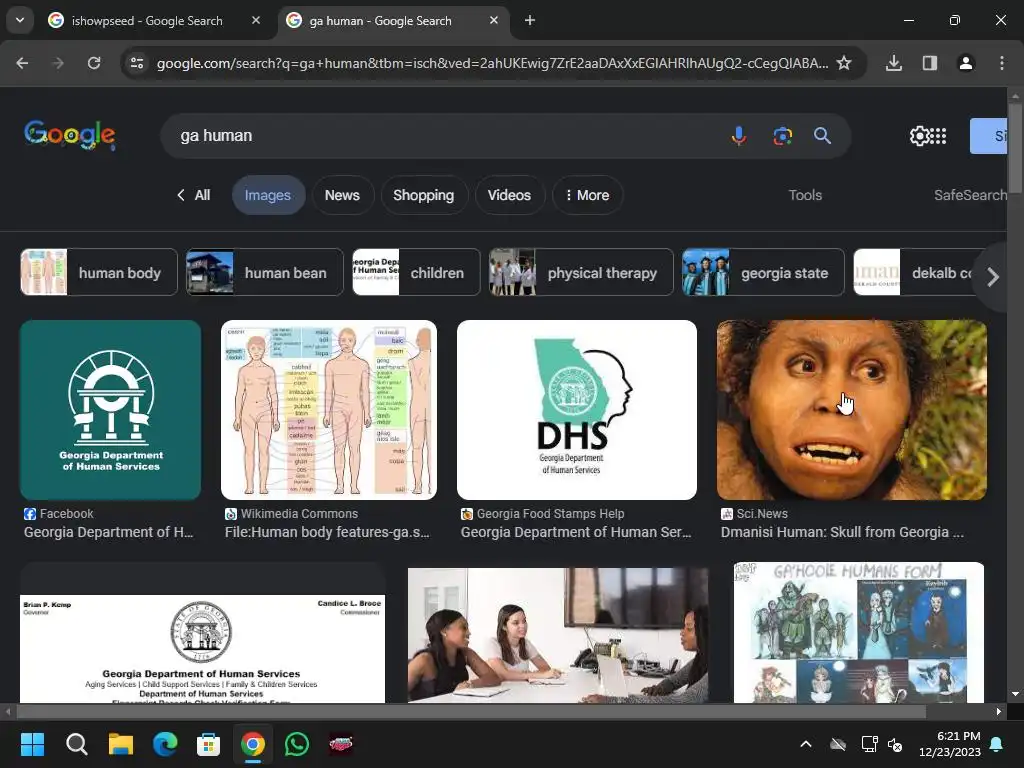Click the Google logo
Viewport: 1024px width, 768px height.
(x=70, y=135)
